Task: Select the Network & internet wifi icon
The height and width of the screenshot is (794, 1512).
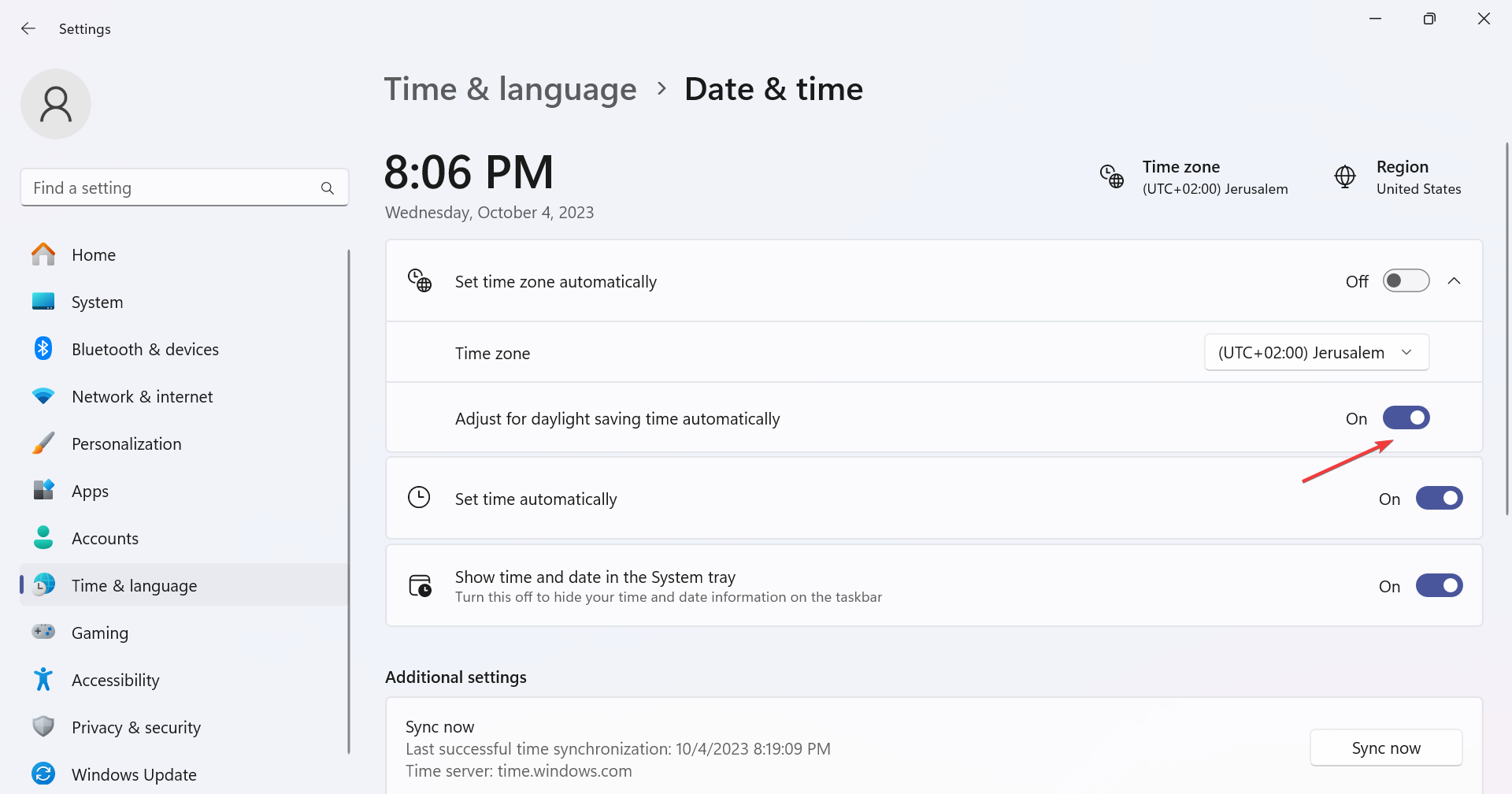Action: [x=43, y=396]
